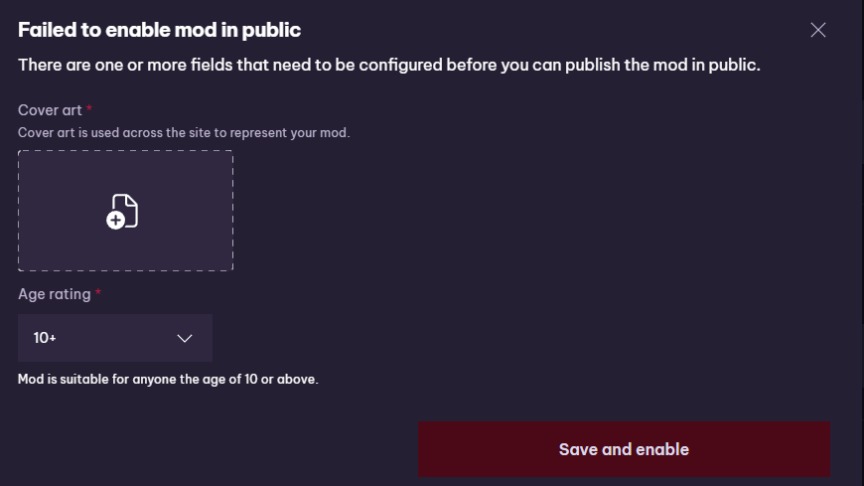Click the add file upload icon

point(122,211)
